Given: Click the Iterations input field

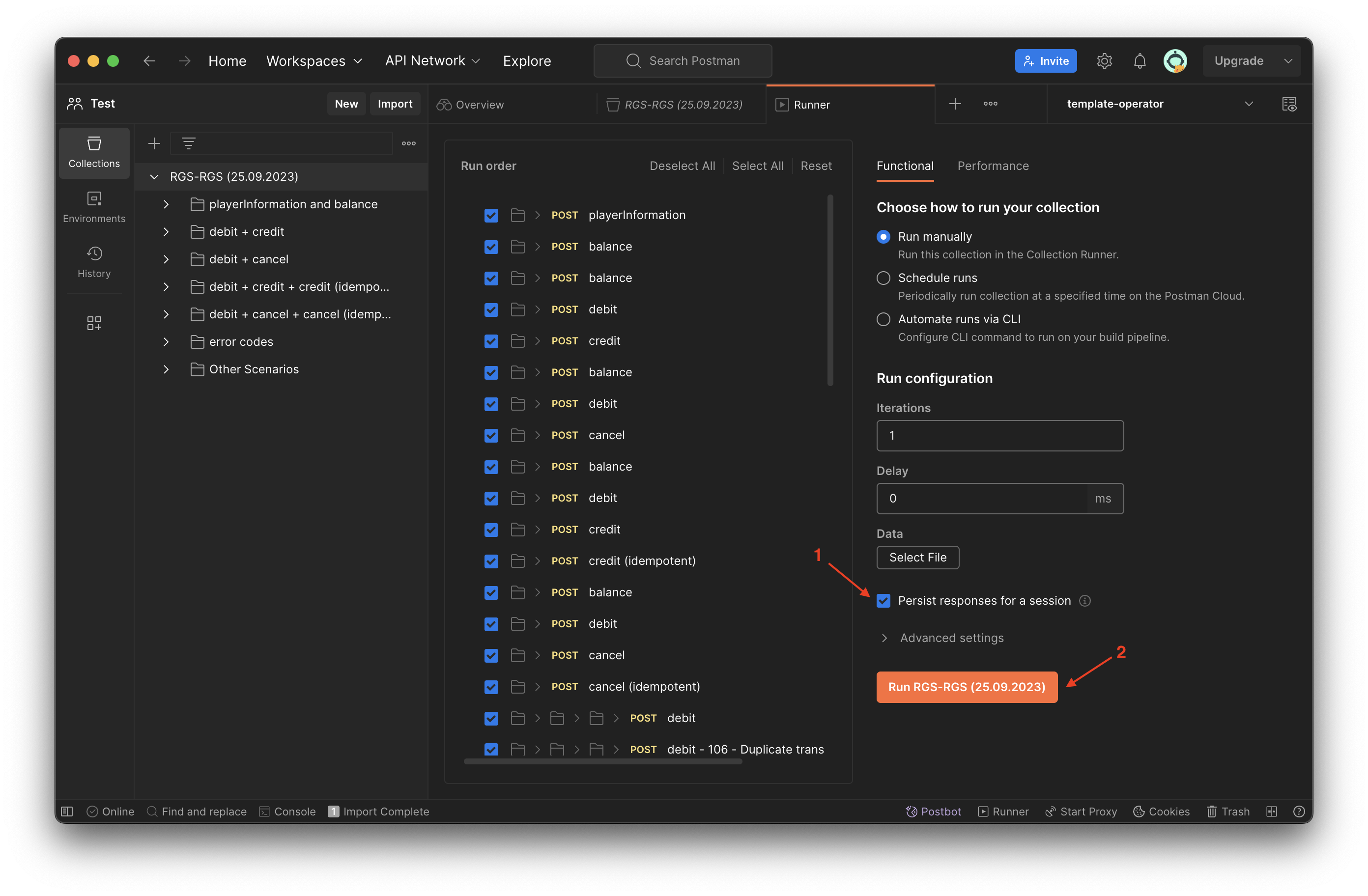Looking at the screenshot, I should (999, 436).
